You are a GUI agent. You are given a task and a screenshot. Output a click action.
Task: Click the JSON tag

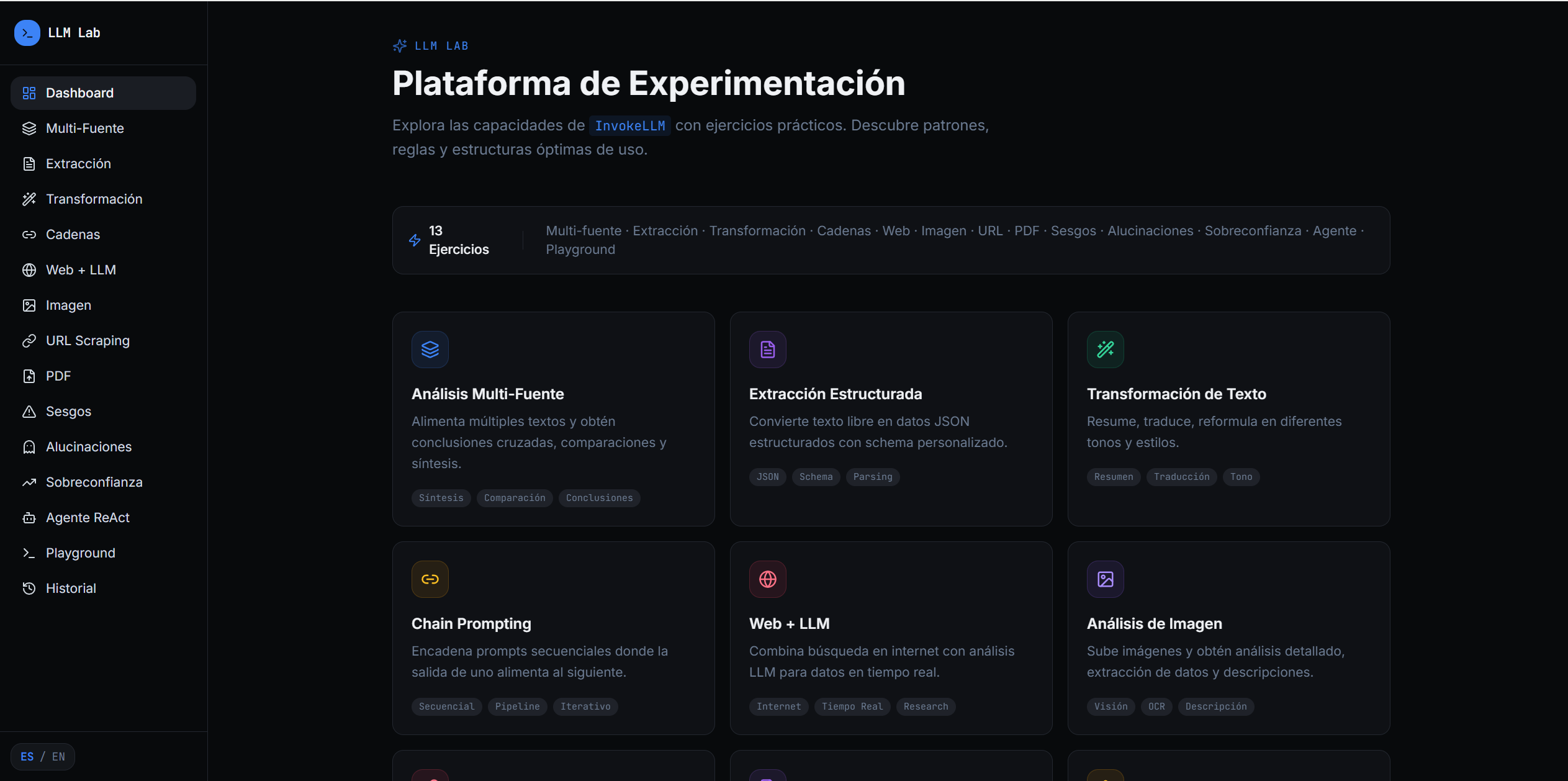pyautogui.click(x=768, y=477)
